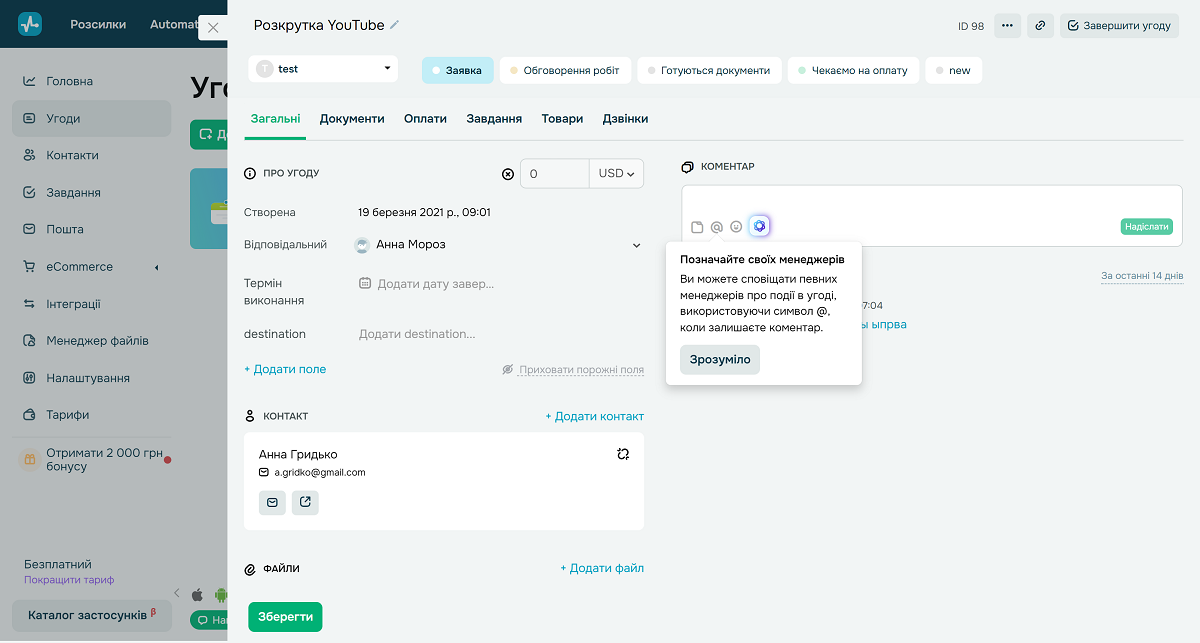This screenshot has width=1200, height=643.
Task: Click the calendar icon for due date
Action: point(365,283)
